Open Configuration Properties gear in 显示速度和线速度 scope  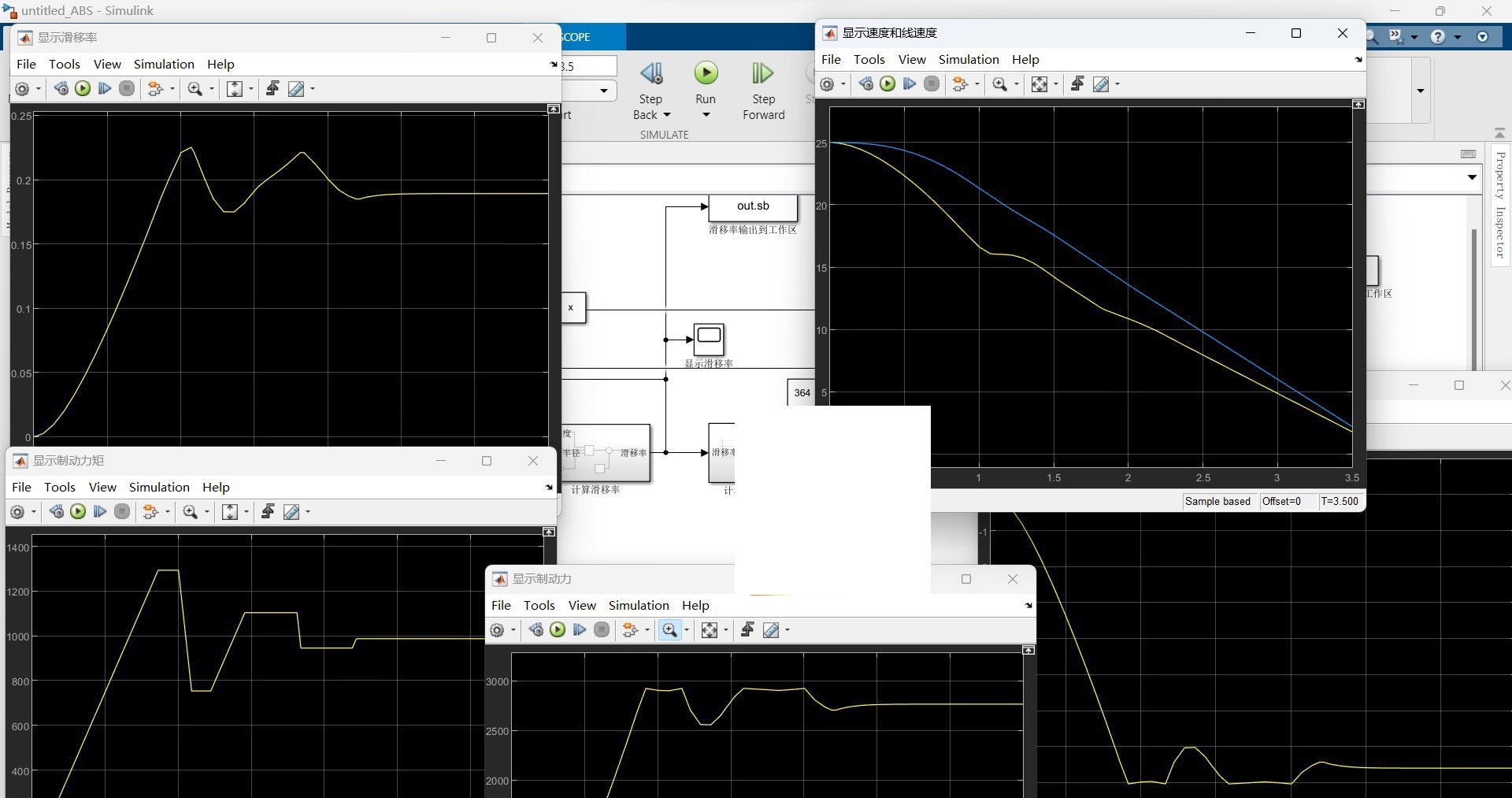(827, 84)
